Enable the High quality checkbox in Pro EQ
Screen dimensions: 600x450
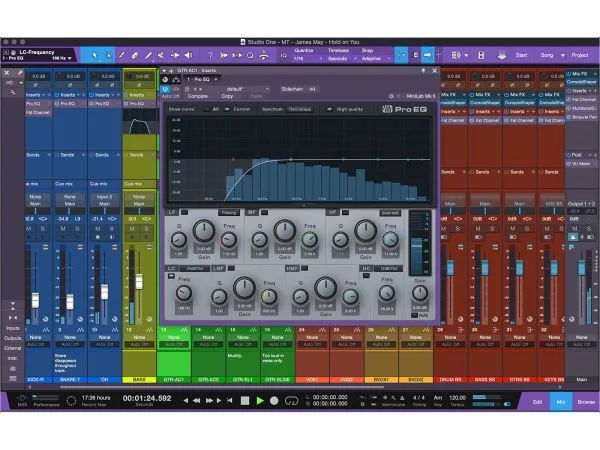tap(329, 108)
